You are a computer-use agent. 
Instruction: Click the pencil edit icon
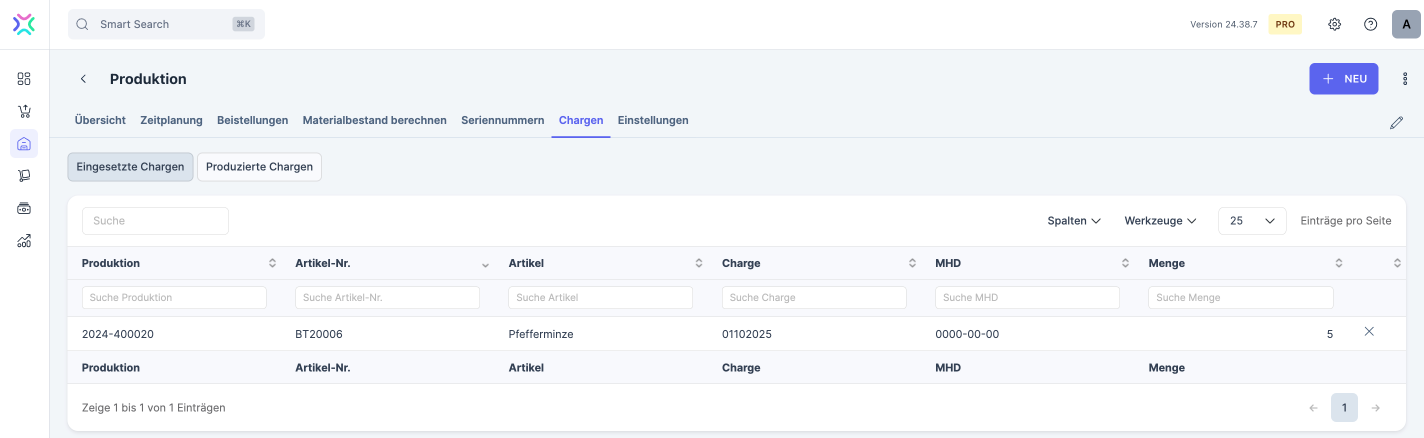click(1396, 123)
